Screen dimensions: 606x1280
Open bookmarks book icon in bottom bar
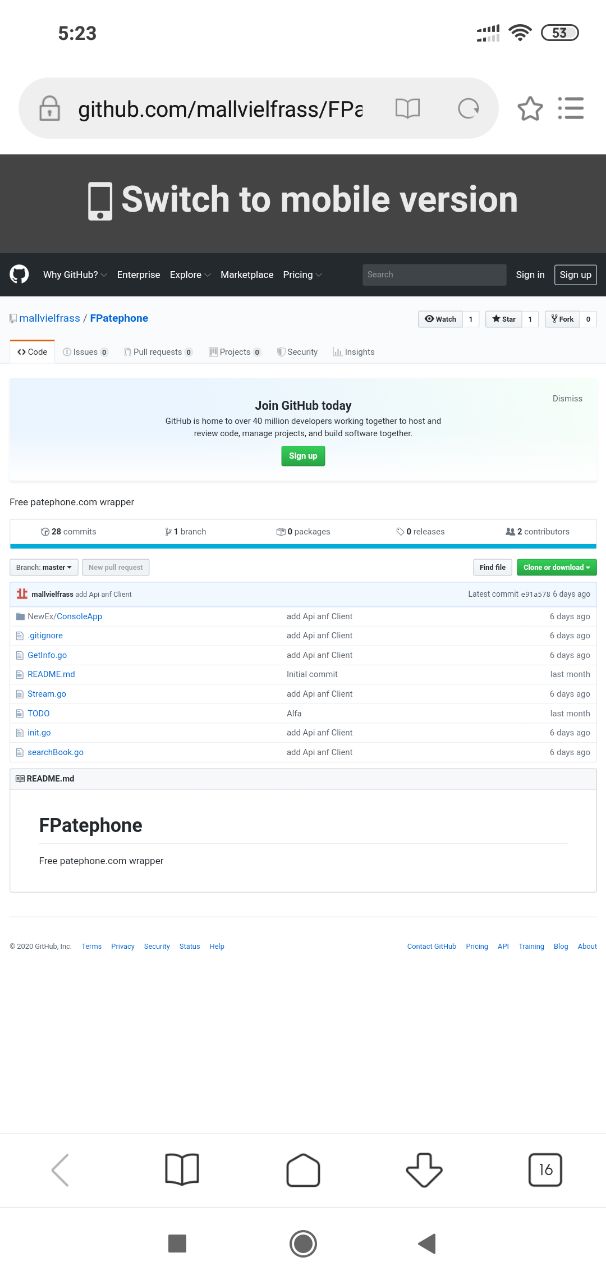[182, 1169]
